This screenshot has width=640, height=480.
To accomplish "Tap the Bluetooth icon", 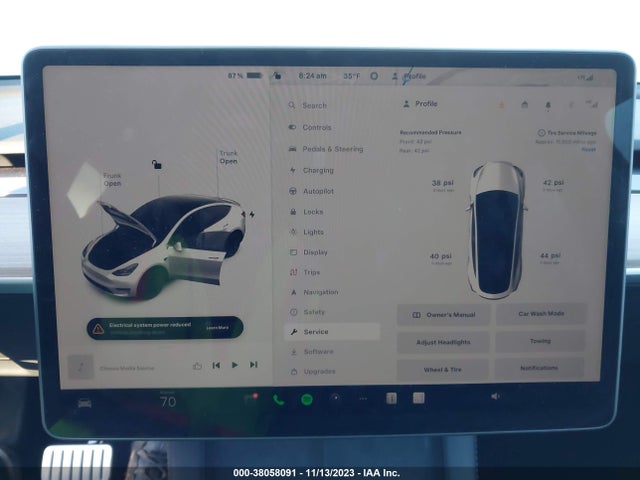I will pyautogui.click(x=571, y=105).
